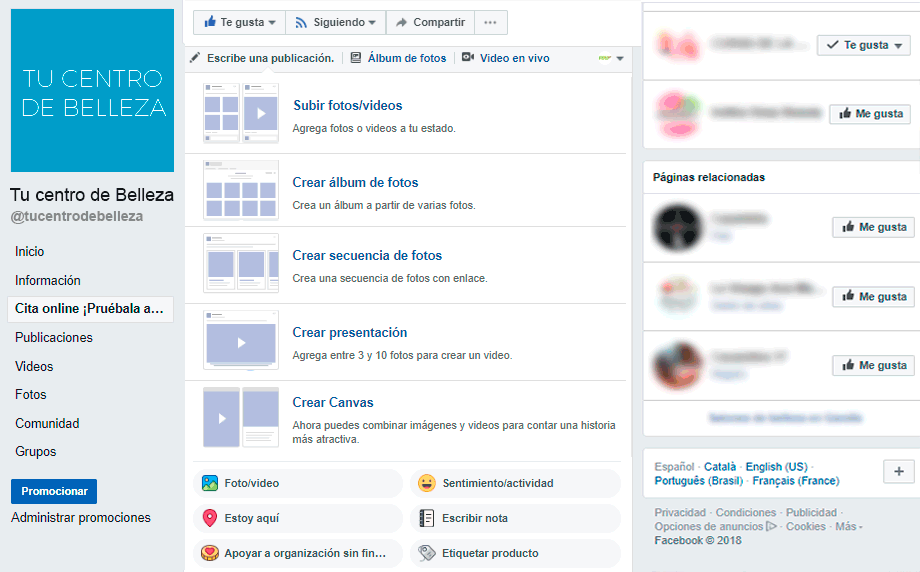Switch language to Français (France)
Viewport: 920px width, 572px height.
(796, 481)
